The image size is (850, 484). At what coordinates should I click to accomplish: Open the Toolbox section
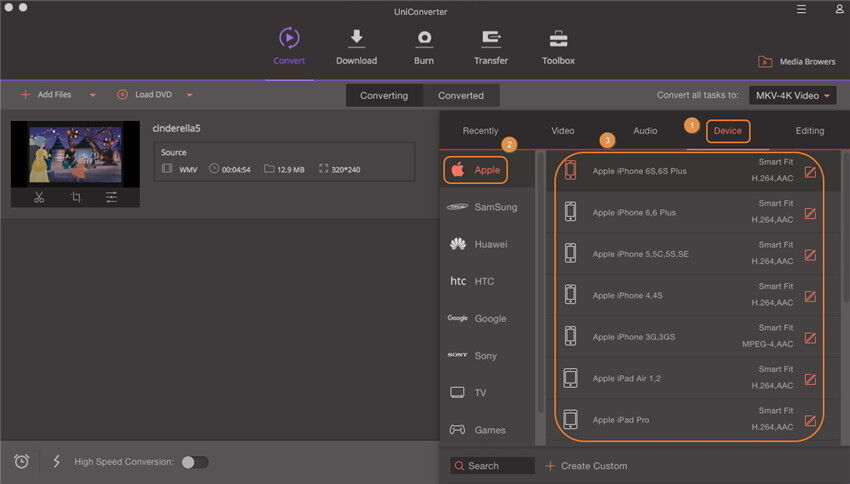[558, 47]
